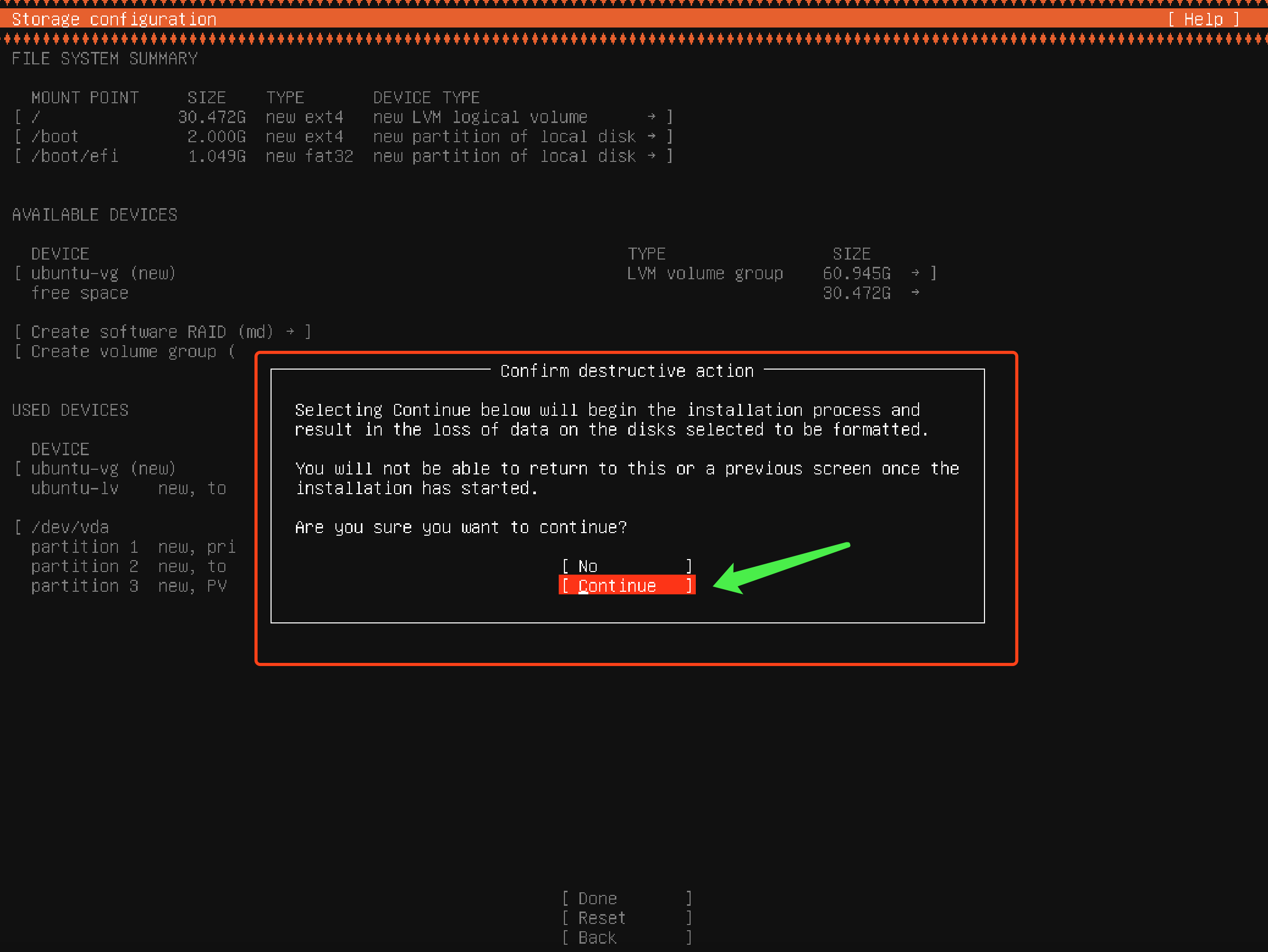Click the FILE SYSTEM SUMMARY heading
Image resolution: width=1268 pixels, height=952 pixels.
pos(104,59)
